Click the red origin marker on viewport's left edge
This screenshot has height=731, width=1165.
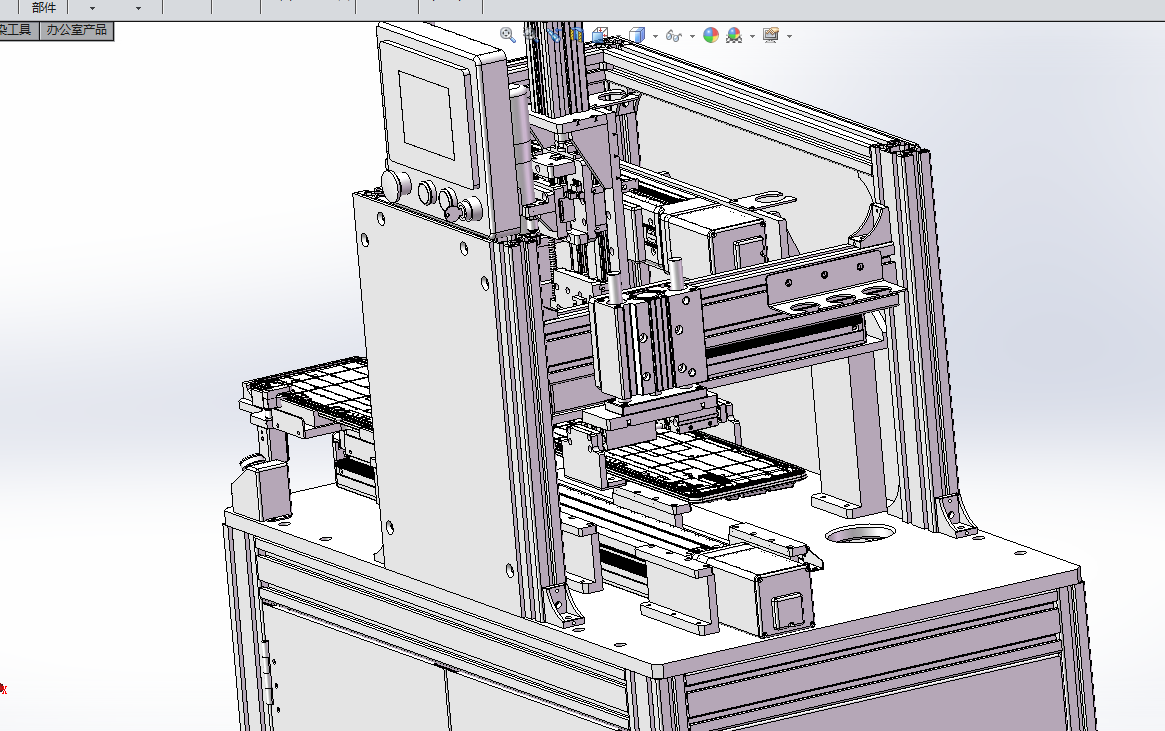(x=3, y=689)
